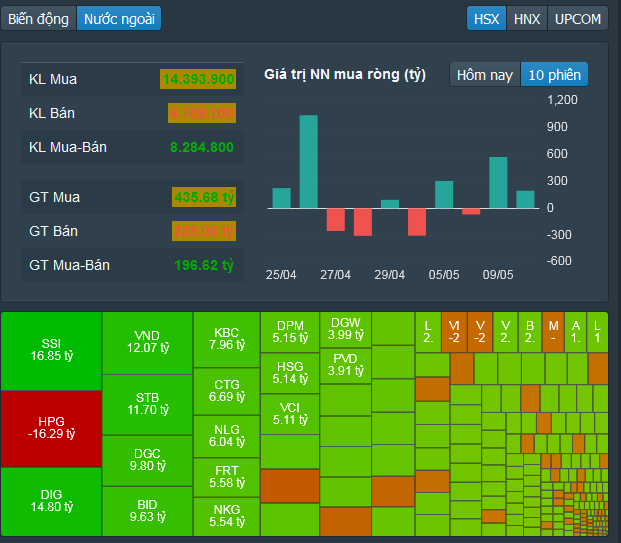Image resolution: width=621 pixels, height=543 pixels.
Task: Open the DIG 14.80 tỷ tile
Action: click(51, 501)
